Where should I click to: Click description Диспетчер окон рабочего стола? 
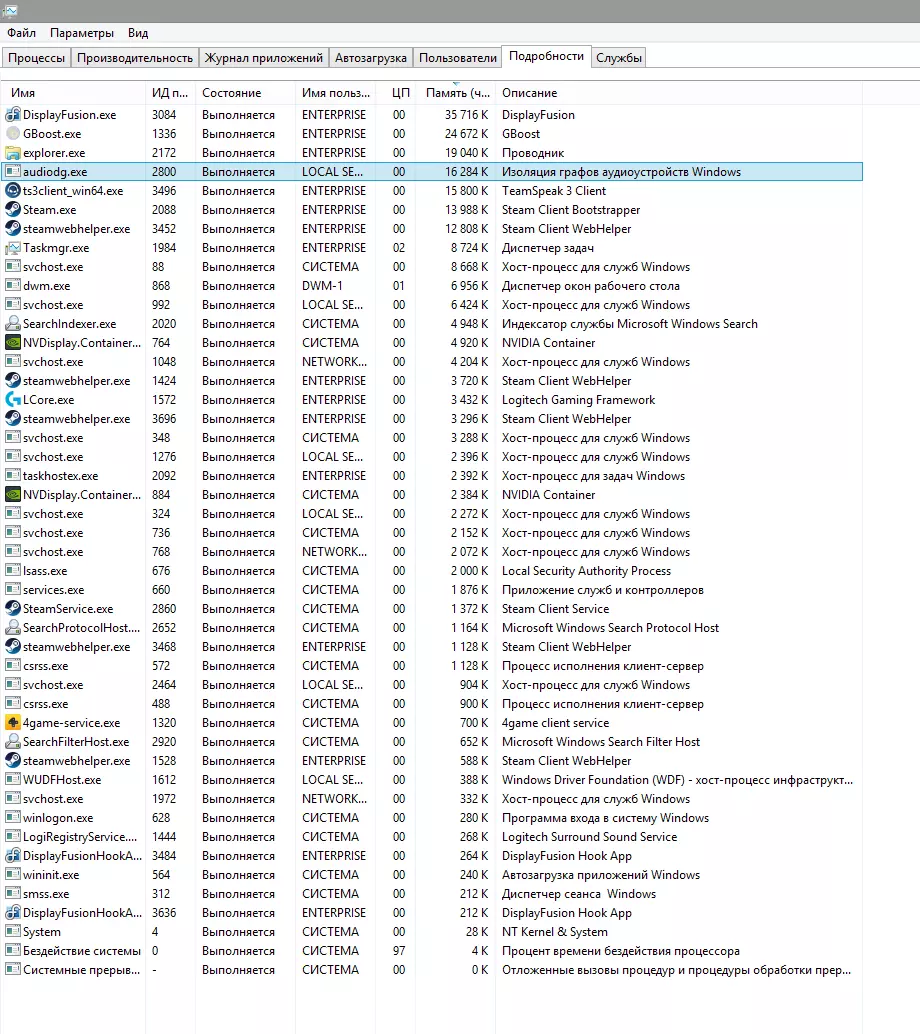click(590, 286)
